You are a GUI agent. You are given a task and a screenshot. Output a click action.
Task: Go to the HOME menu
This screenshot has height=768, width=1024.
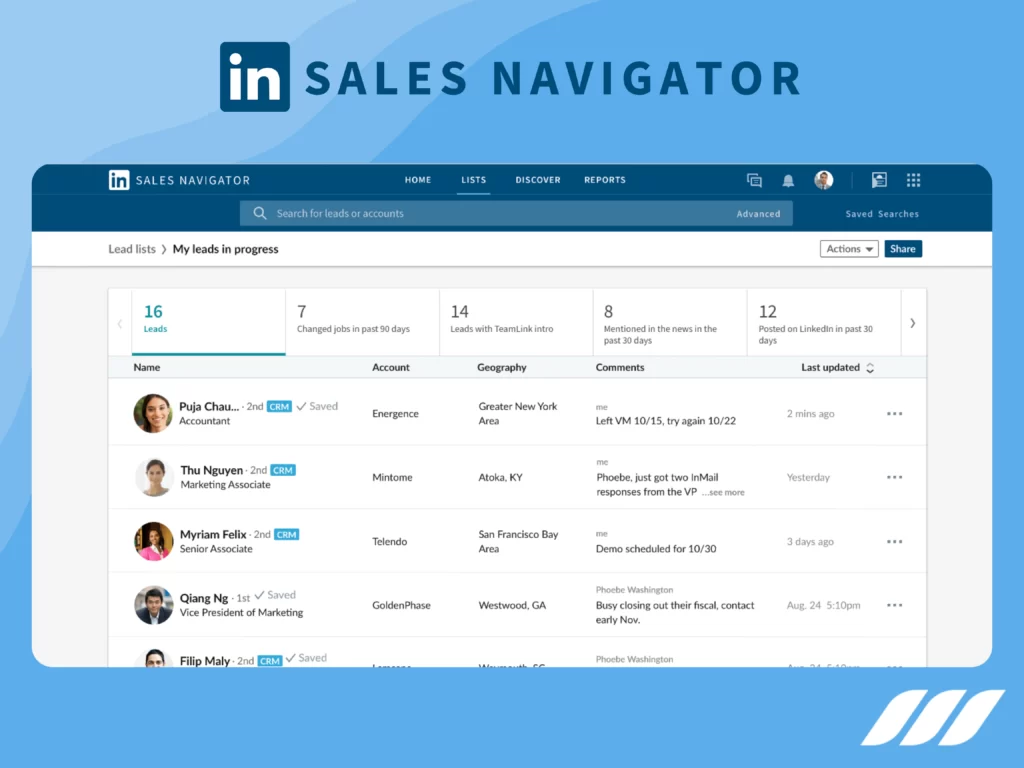417,180
